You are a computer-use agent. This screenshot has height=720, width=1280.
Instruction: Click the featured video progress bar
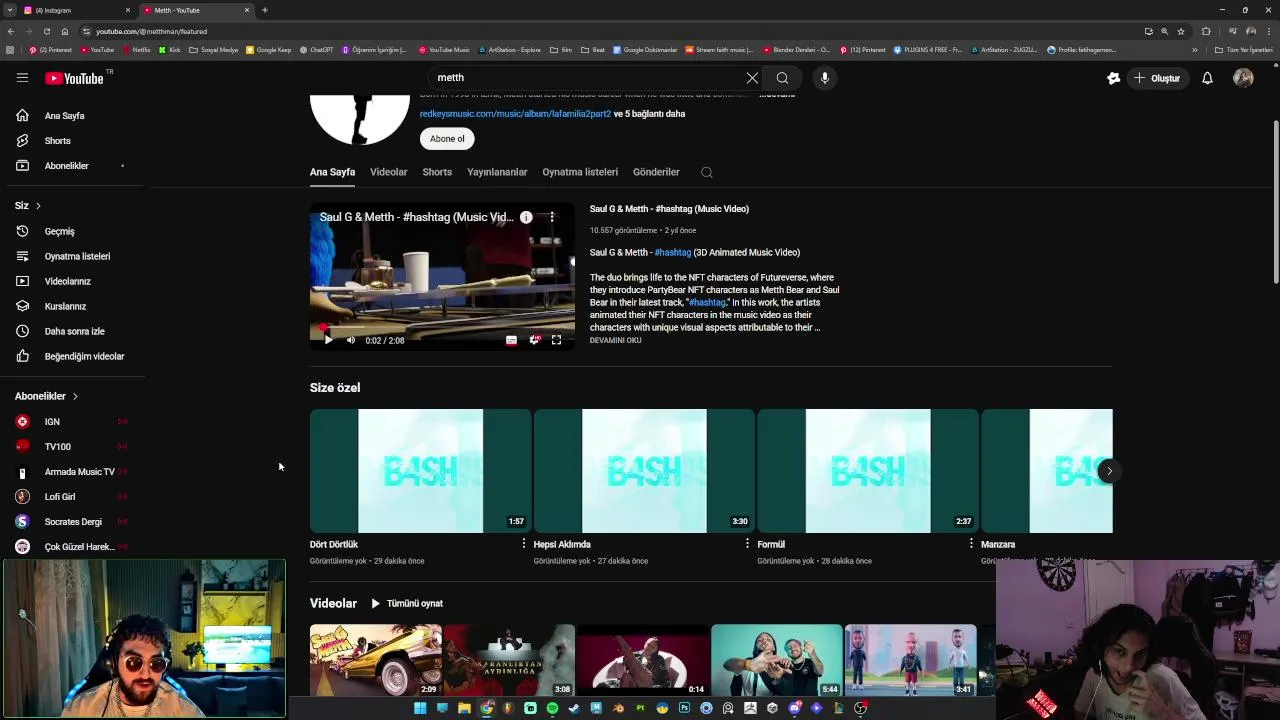[442, 327]
